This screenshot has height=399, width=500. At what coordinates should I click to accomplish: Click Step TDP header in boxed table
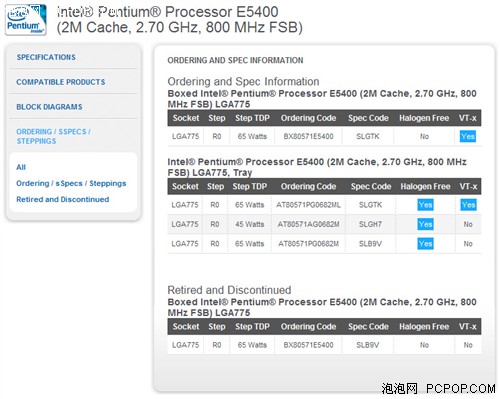(x=252, y=118)
